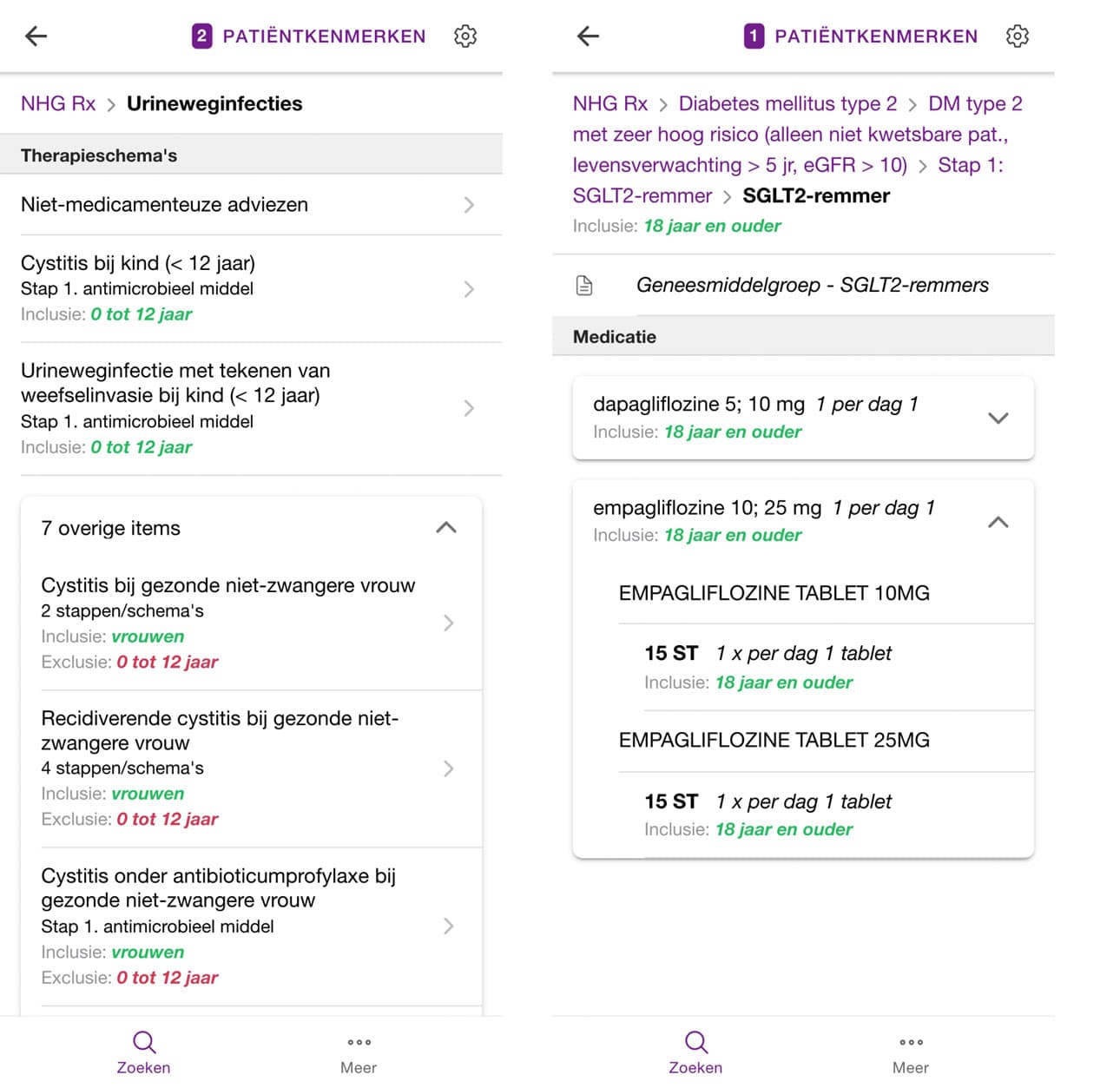The height and width of the screenshot is (1088, 1120).
Task: Open Geneesmiddelgroep SGLT2-remmers document icon
Action: tap(585, 285)
